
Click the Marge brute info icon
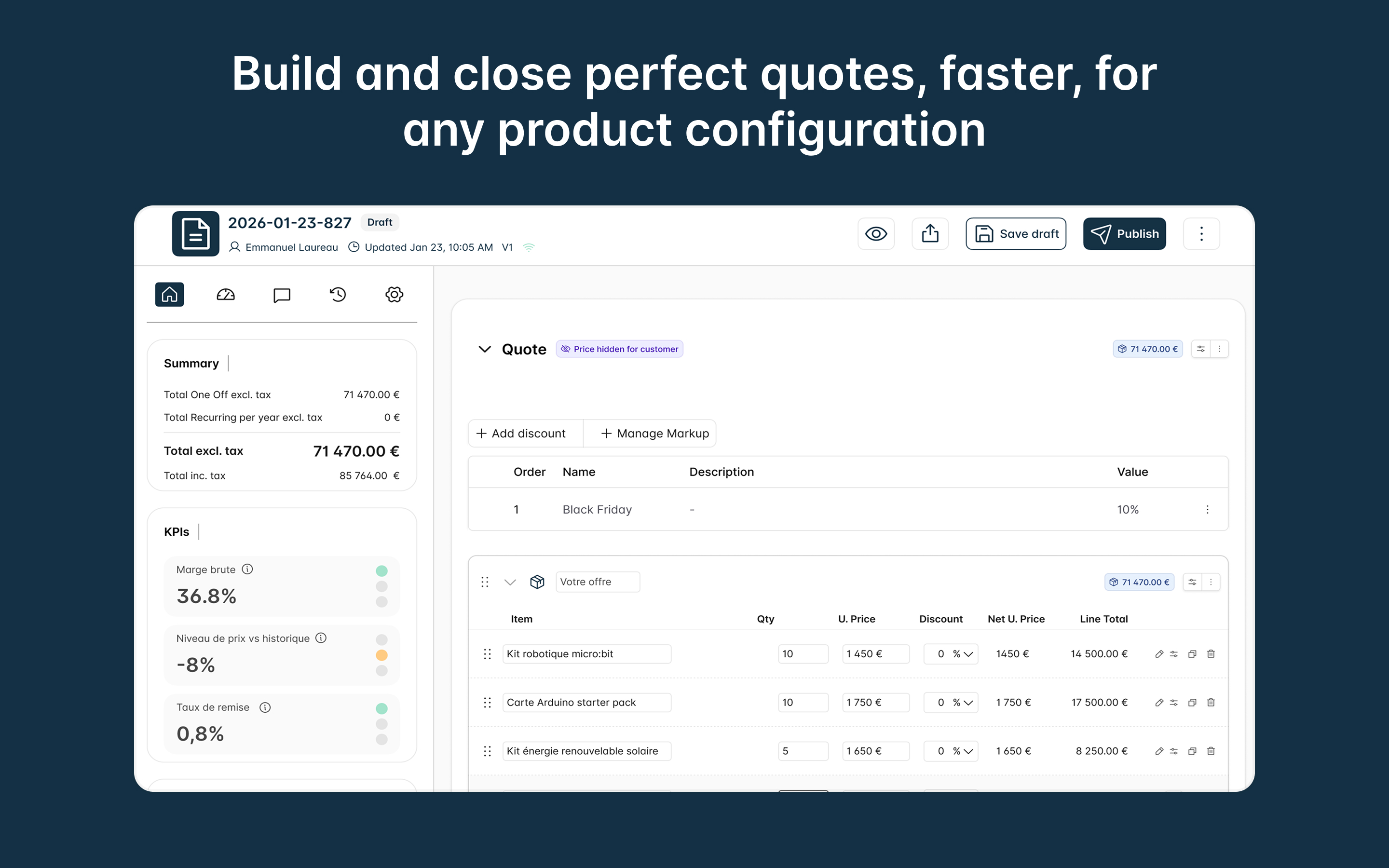(x=247, y=569)
